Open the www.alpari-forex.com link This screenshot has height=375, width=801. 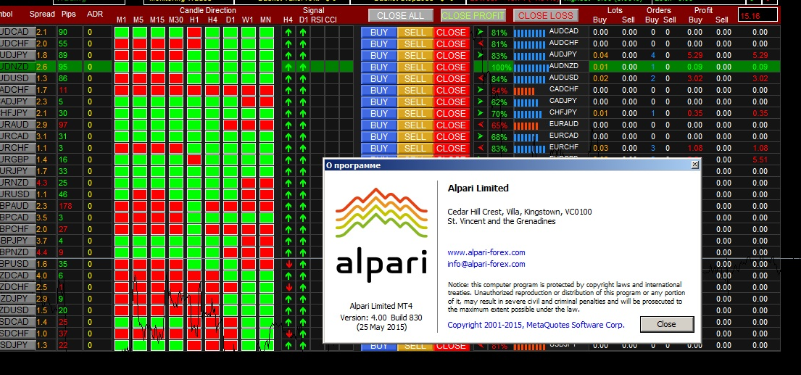tap(486, 252)
